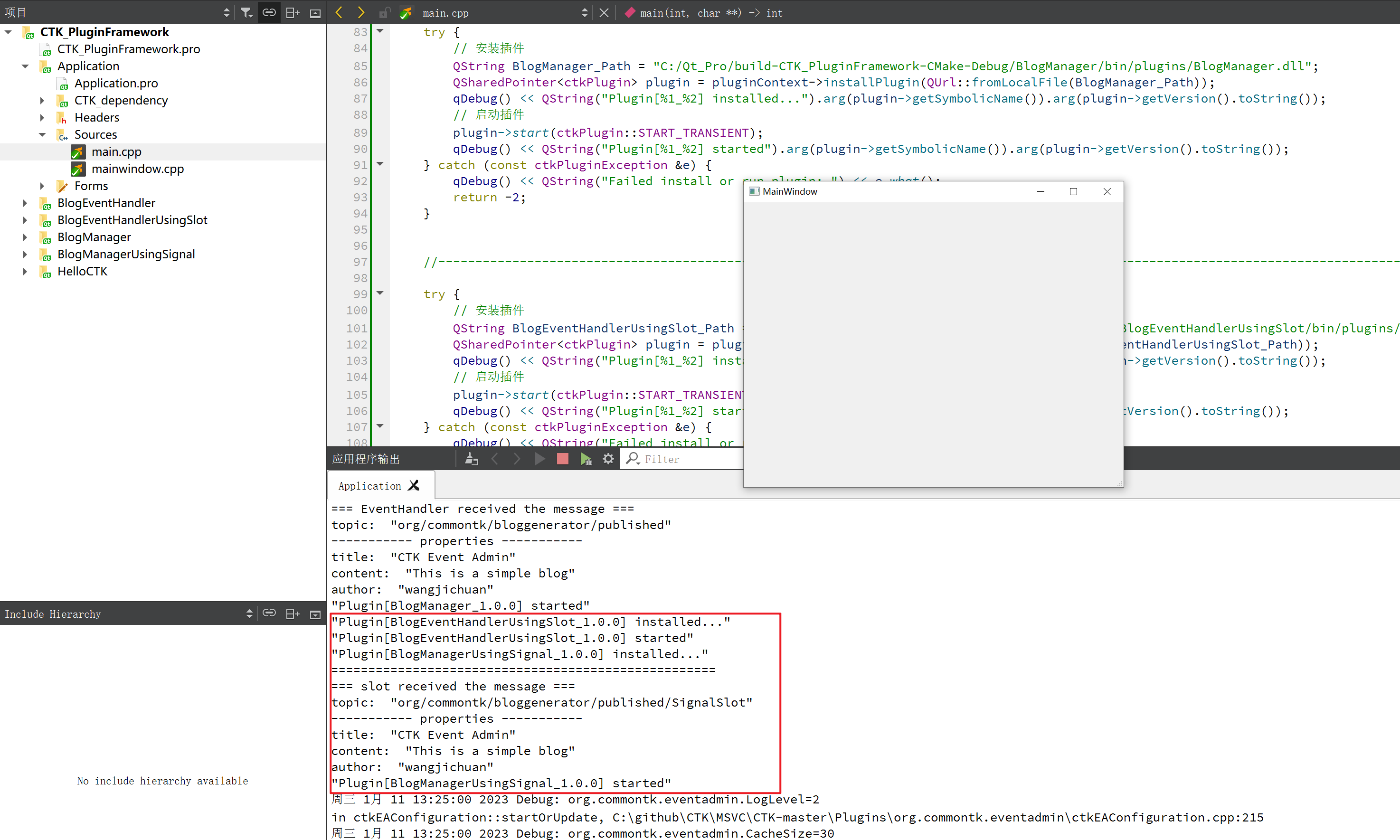Click the settings gear icon in output panel
This screenshot has height=840, width=1400.
click(609, 458)
